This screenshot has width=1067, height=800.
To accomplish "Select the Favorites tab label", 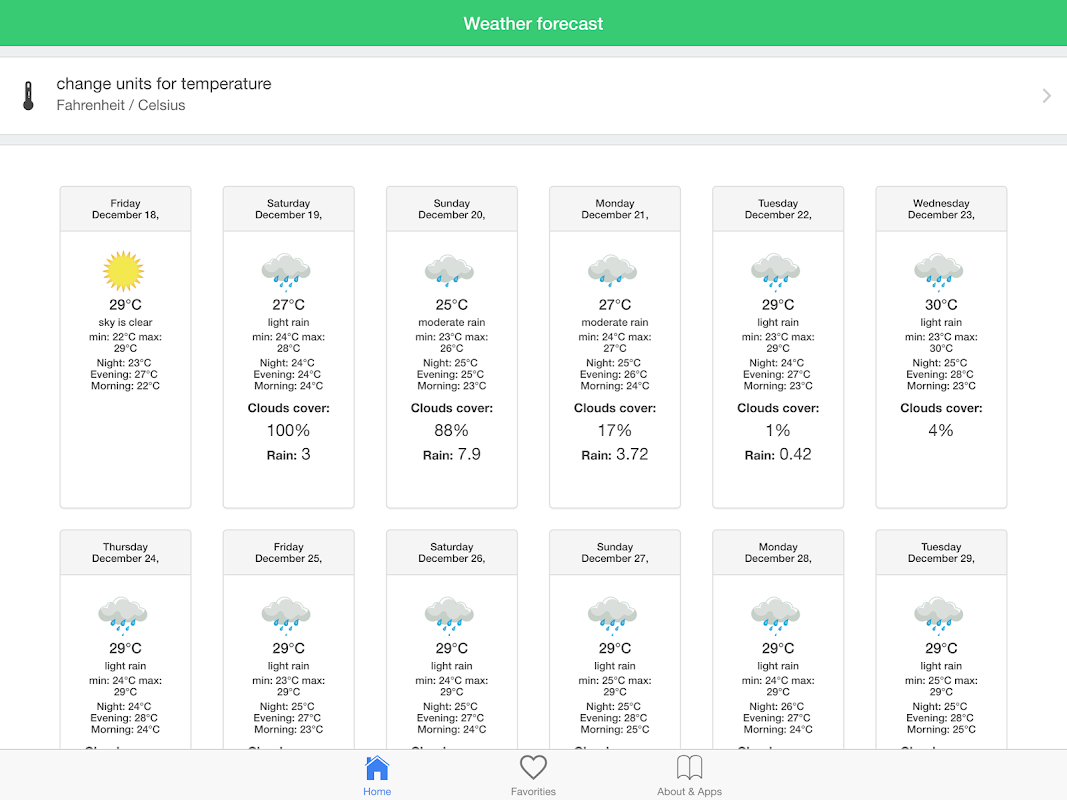I will point(534,791).
